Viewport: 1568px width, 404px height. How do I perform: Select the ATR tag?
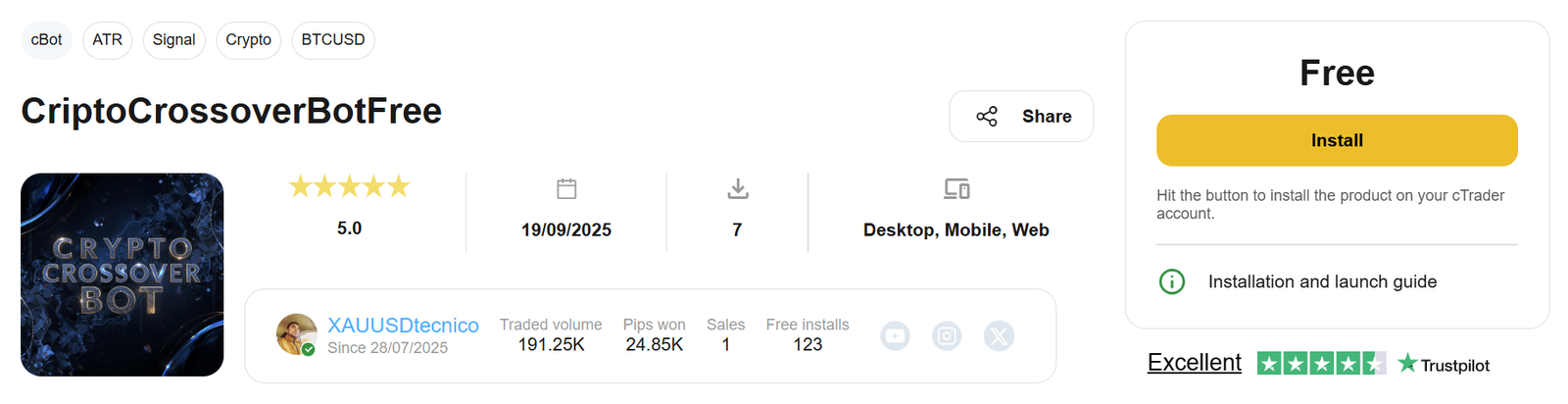(x=108, y=40)
